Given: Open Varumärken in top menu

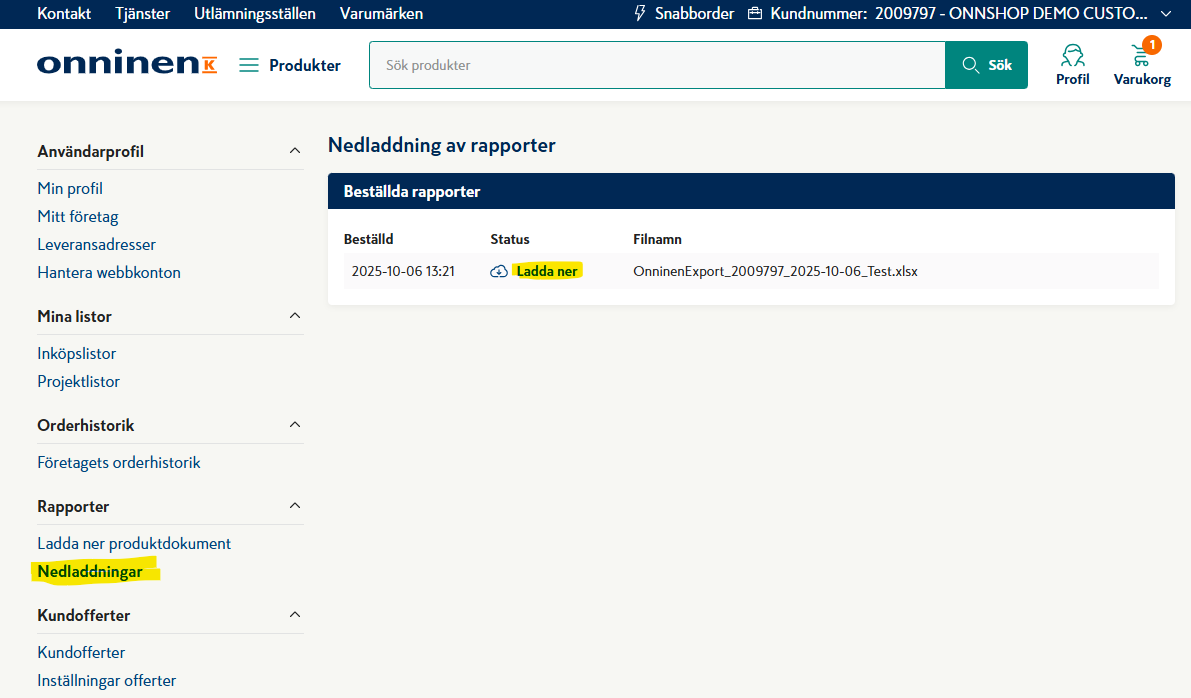Looking at the screenshot, I should (381, 14).
